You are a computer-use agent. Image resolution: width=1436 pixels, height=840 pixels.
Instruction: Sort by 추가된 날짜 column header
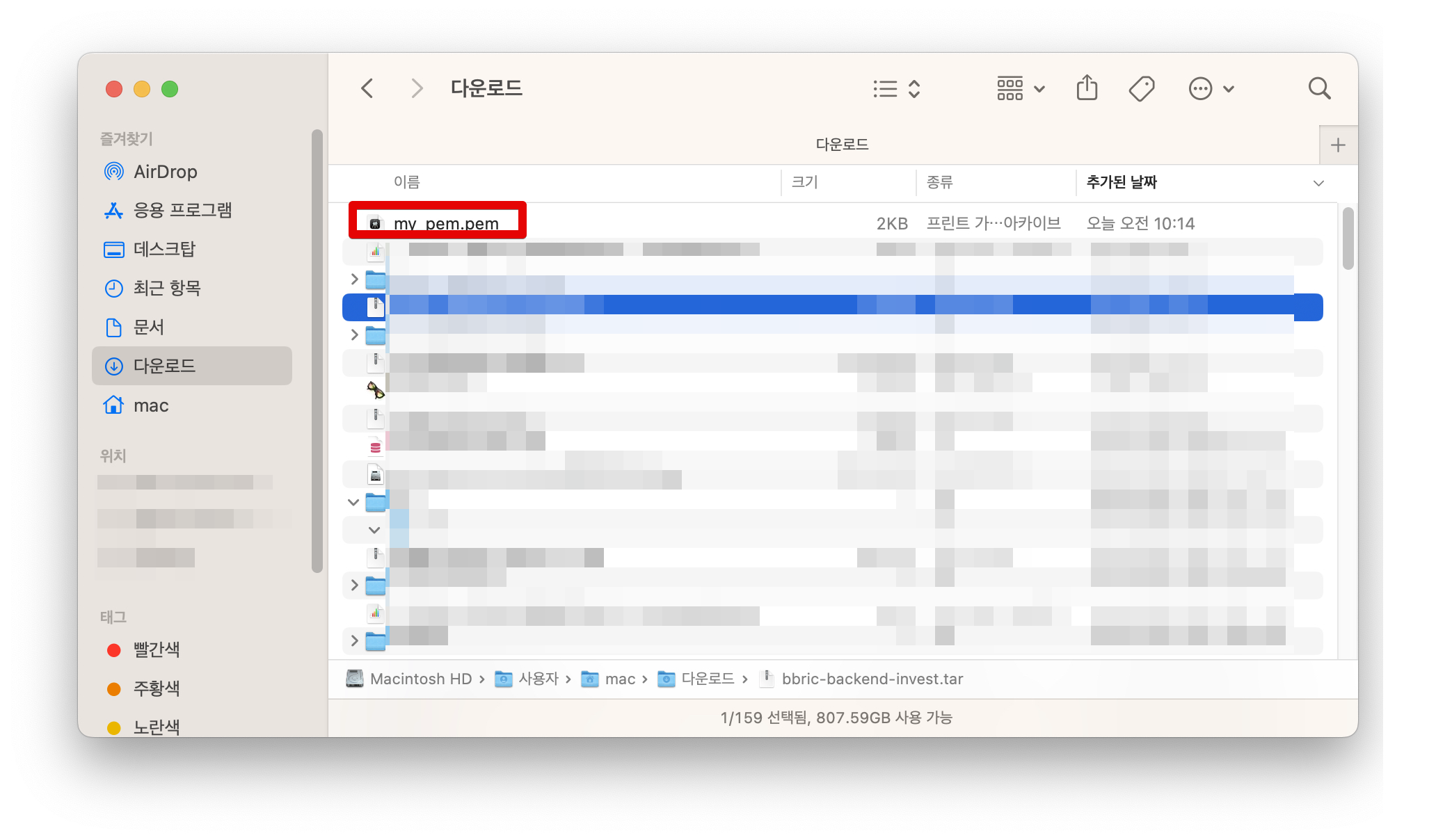(x=1122, y=182)
